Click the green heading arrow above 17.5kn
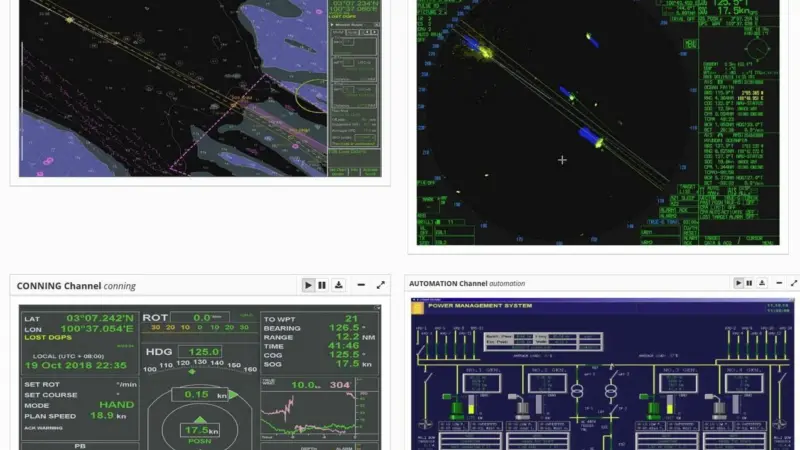 point(200,420)
